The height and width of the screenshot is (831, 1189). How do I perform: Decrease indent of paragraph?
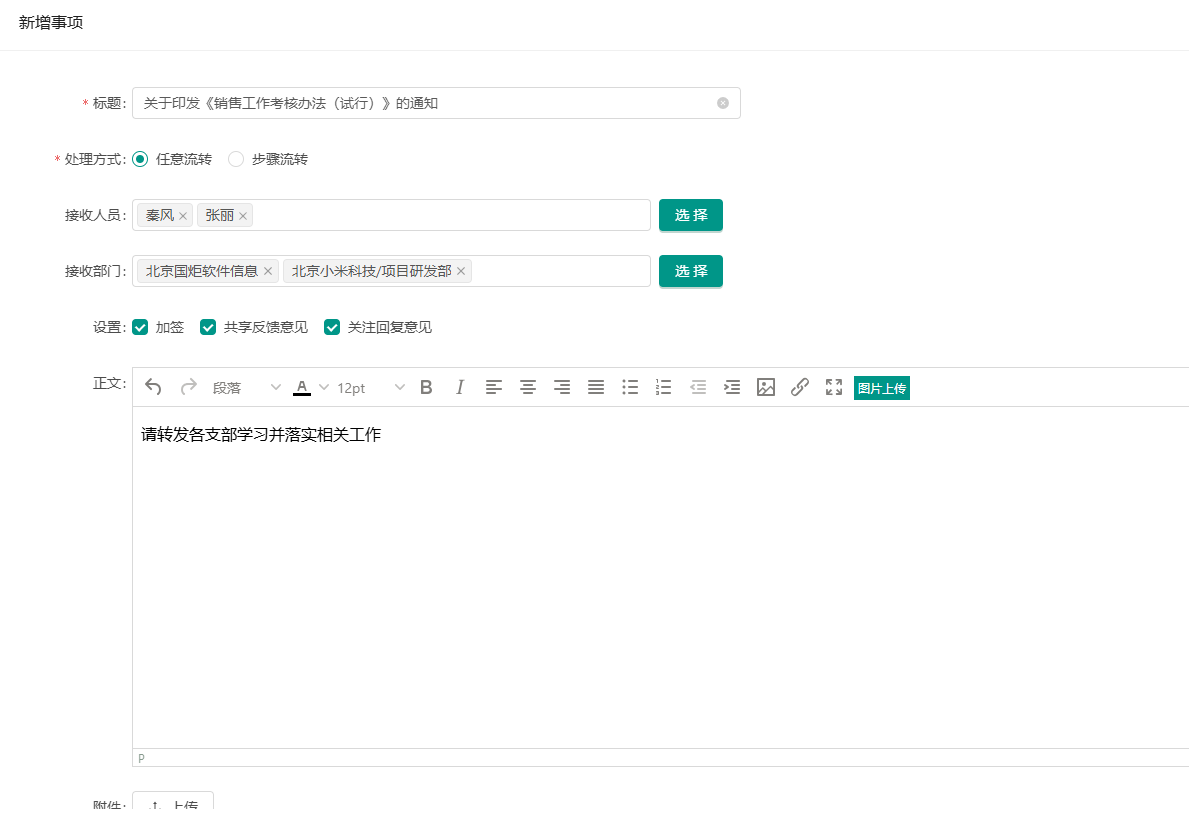click(698, 387)
